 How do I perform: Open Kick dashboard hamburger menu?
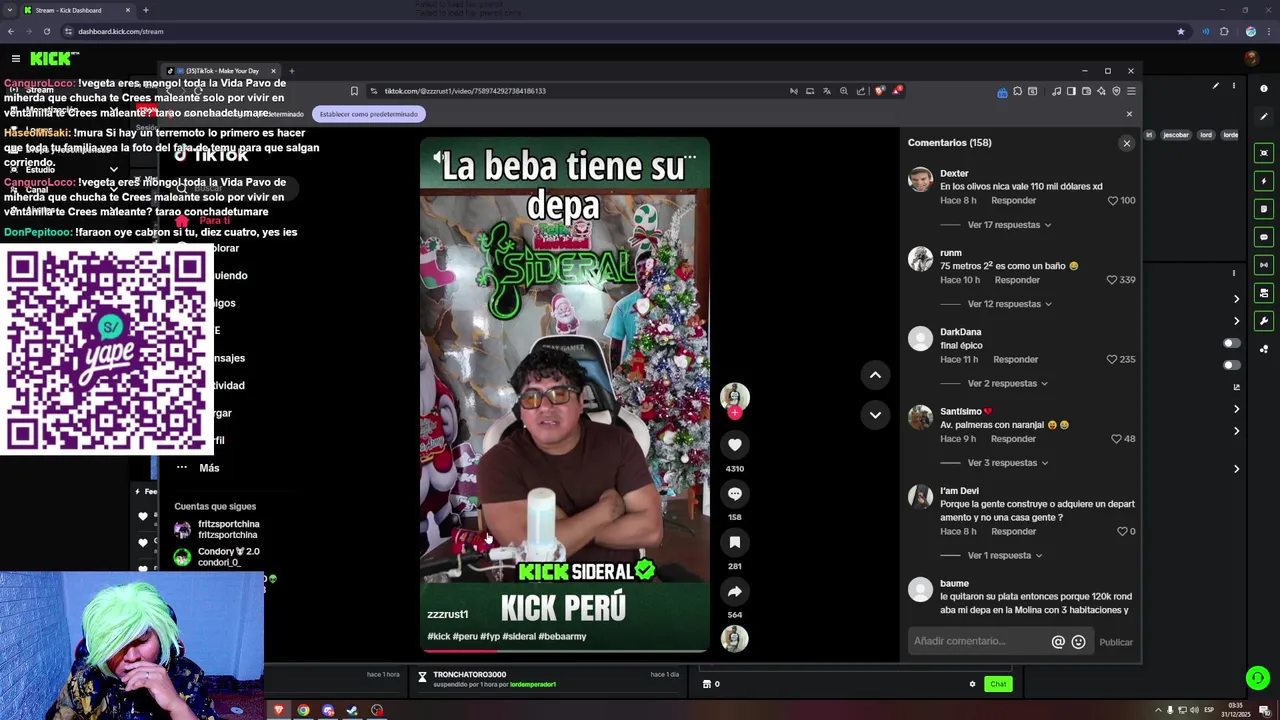15,59
